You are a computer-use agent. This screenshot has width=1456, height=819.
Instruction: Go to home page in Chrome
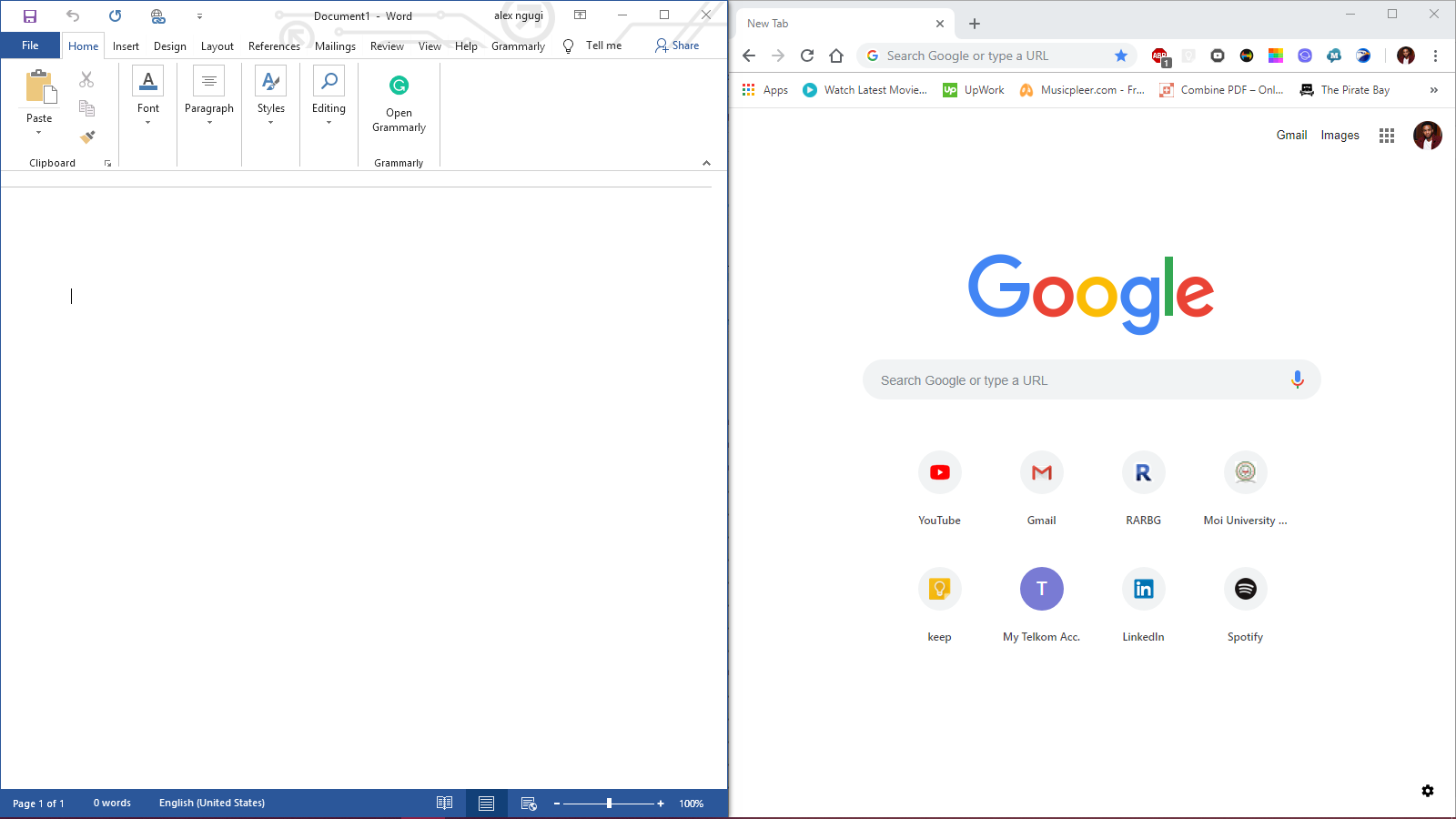(x=836, y=56)
